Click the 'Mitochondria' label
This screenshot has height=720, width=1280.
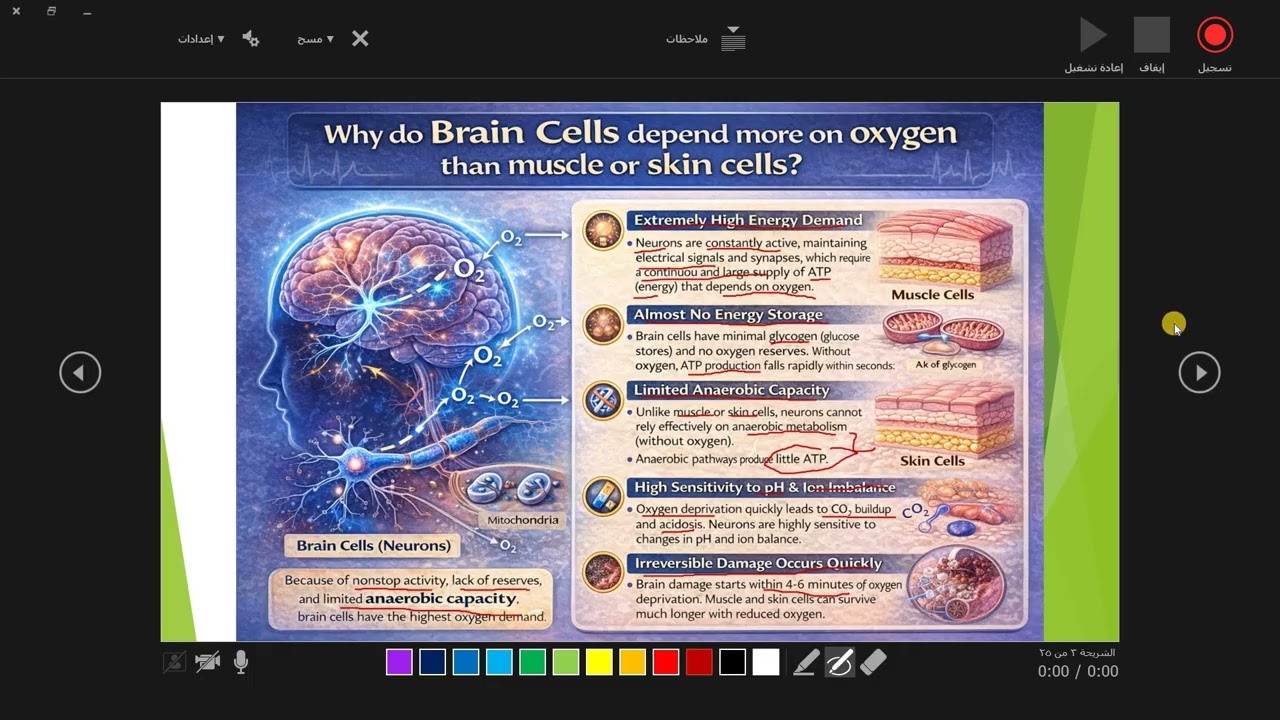[523, 520]
